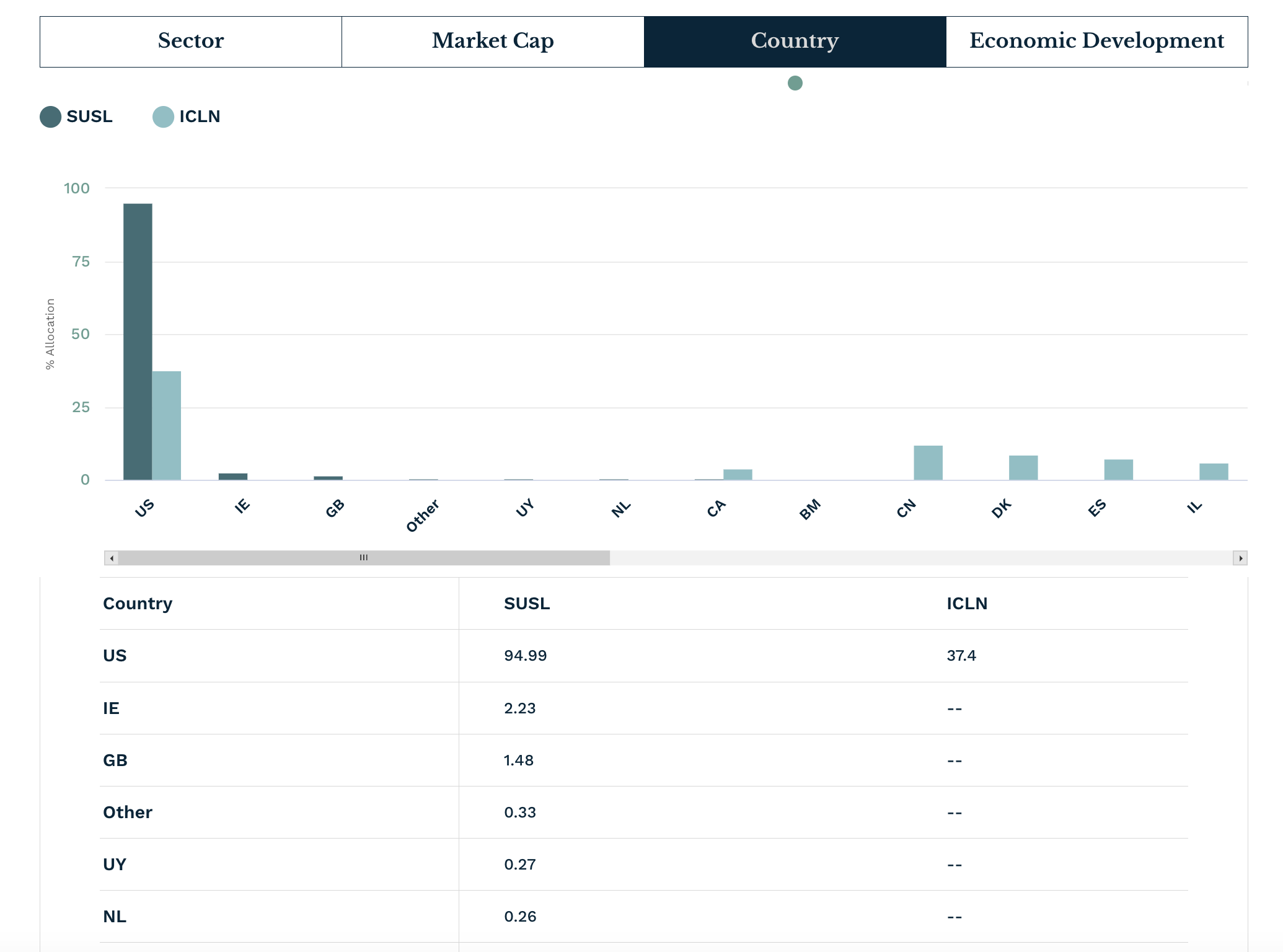
Task: Click the ICLN bar for DK
Action: point(1023,467)
